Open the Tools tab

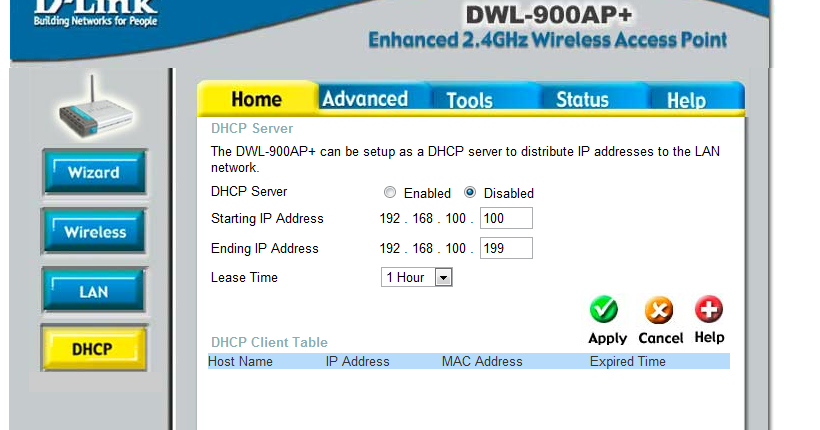coord(469,100)
